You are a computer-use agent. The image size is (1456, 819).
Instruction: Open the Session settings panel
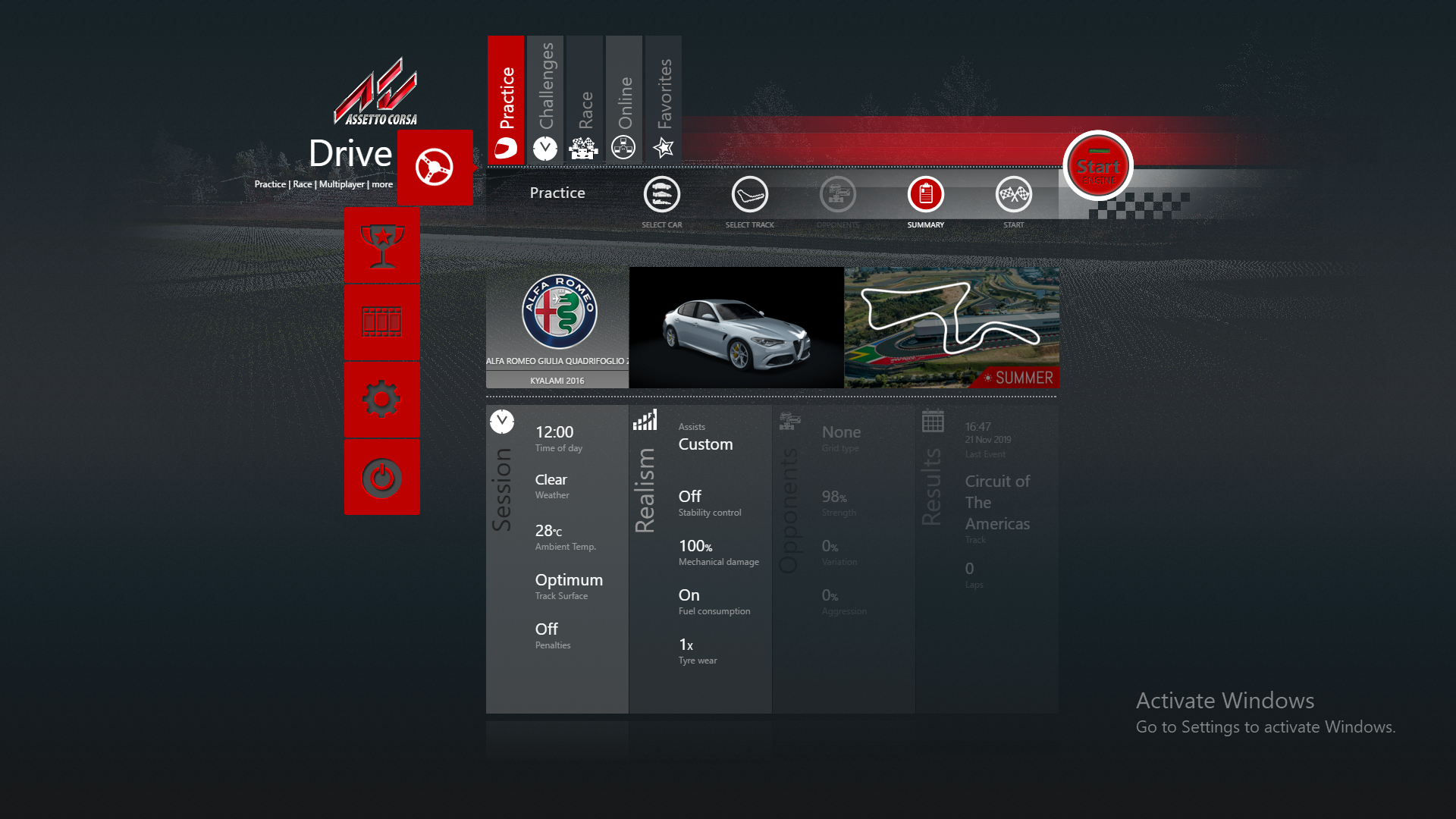tap(557, 559)
